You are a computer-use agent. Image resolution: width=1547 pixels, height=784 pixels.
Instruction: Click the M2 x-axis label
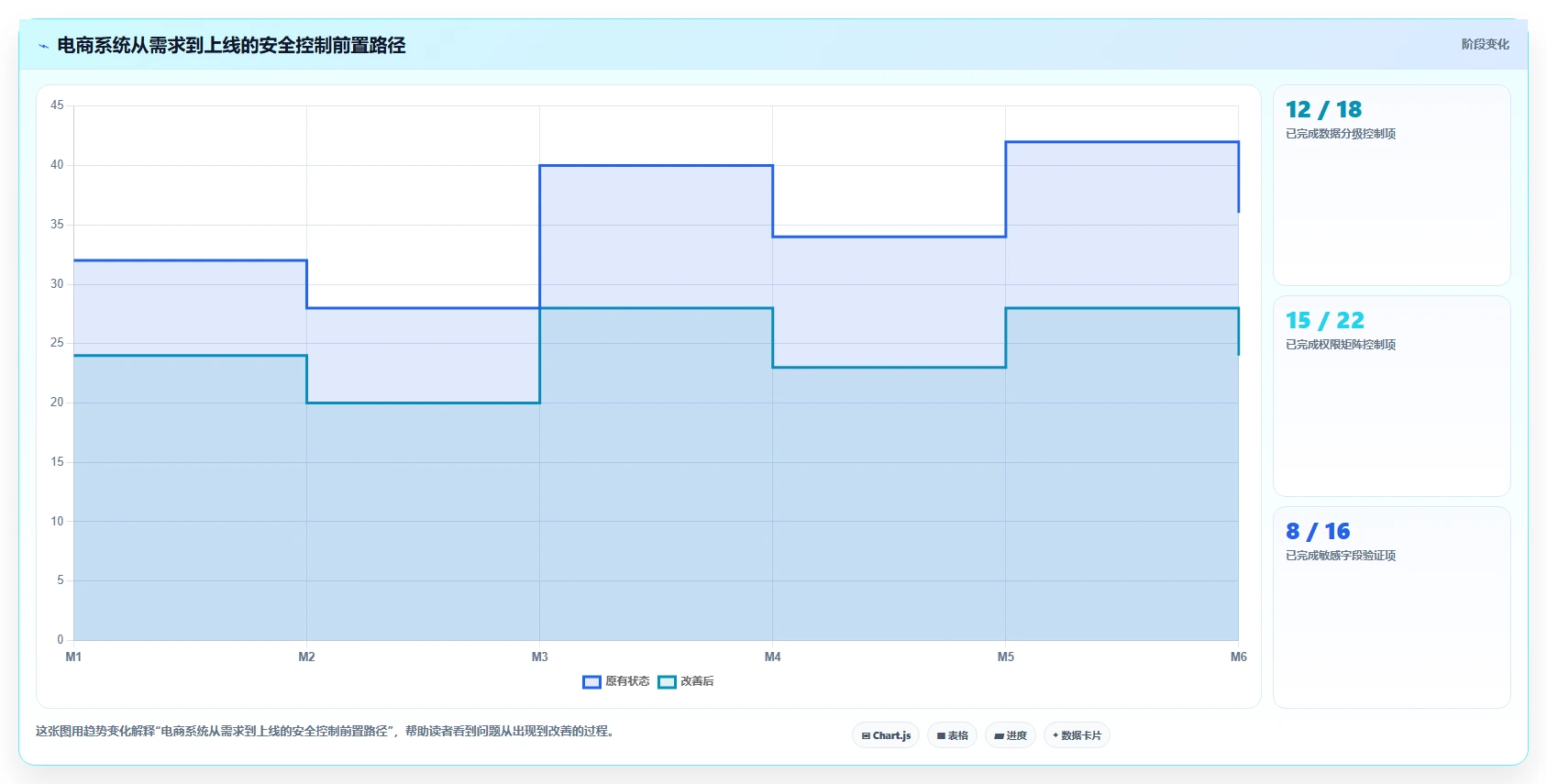(x=306, y=657)
